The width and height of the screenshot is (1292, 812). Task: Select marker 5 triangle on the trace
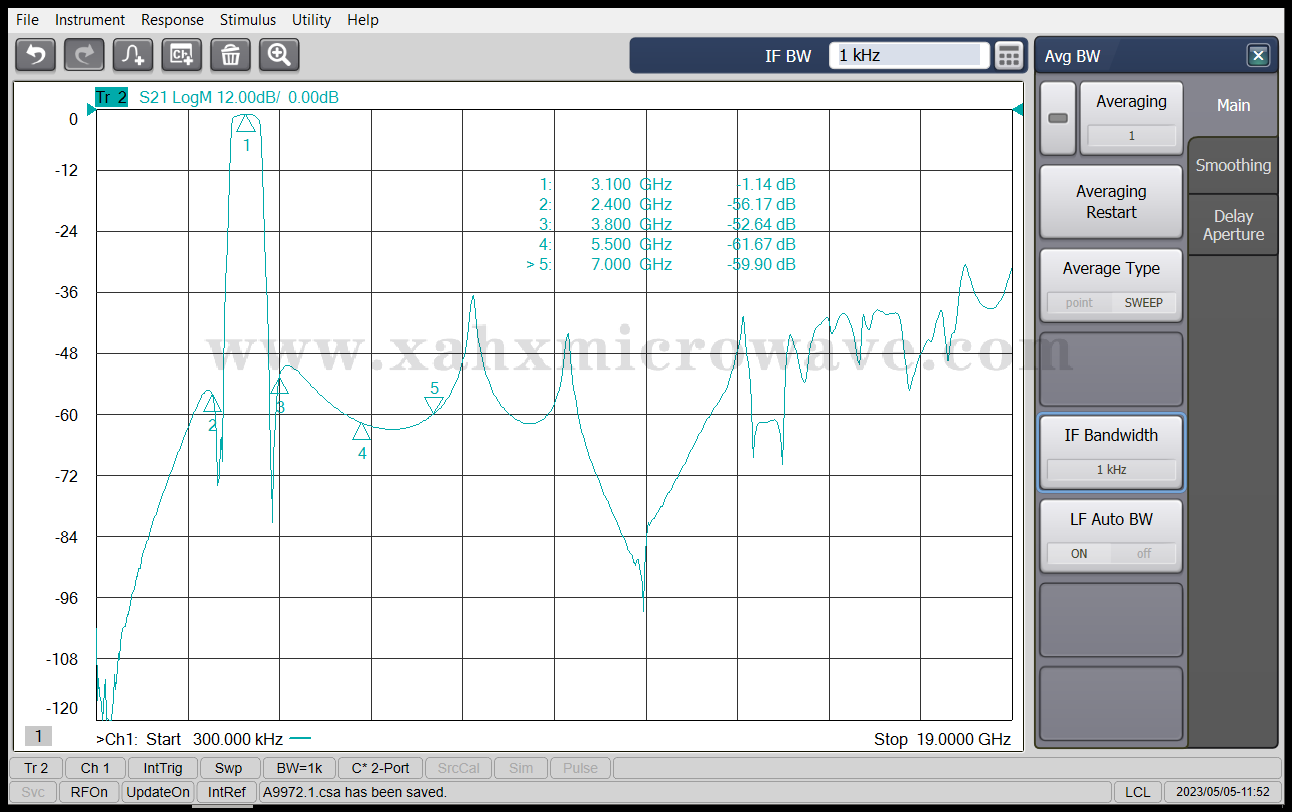pos(434,405)
